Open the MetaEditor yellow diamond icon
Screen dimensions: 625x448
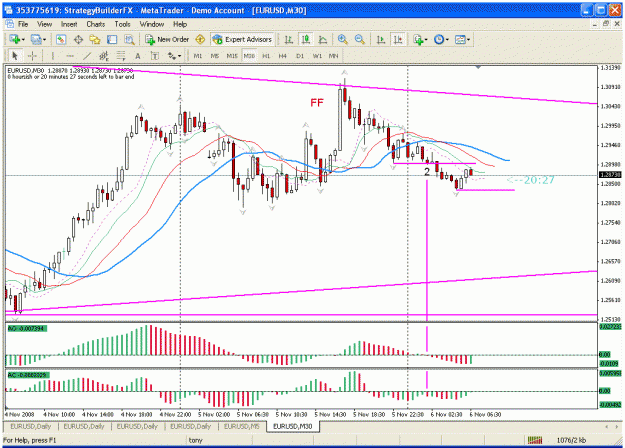[x=200, y=39]
